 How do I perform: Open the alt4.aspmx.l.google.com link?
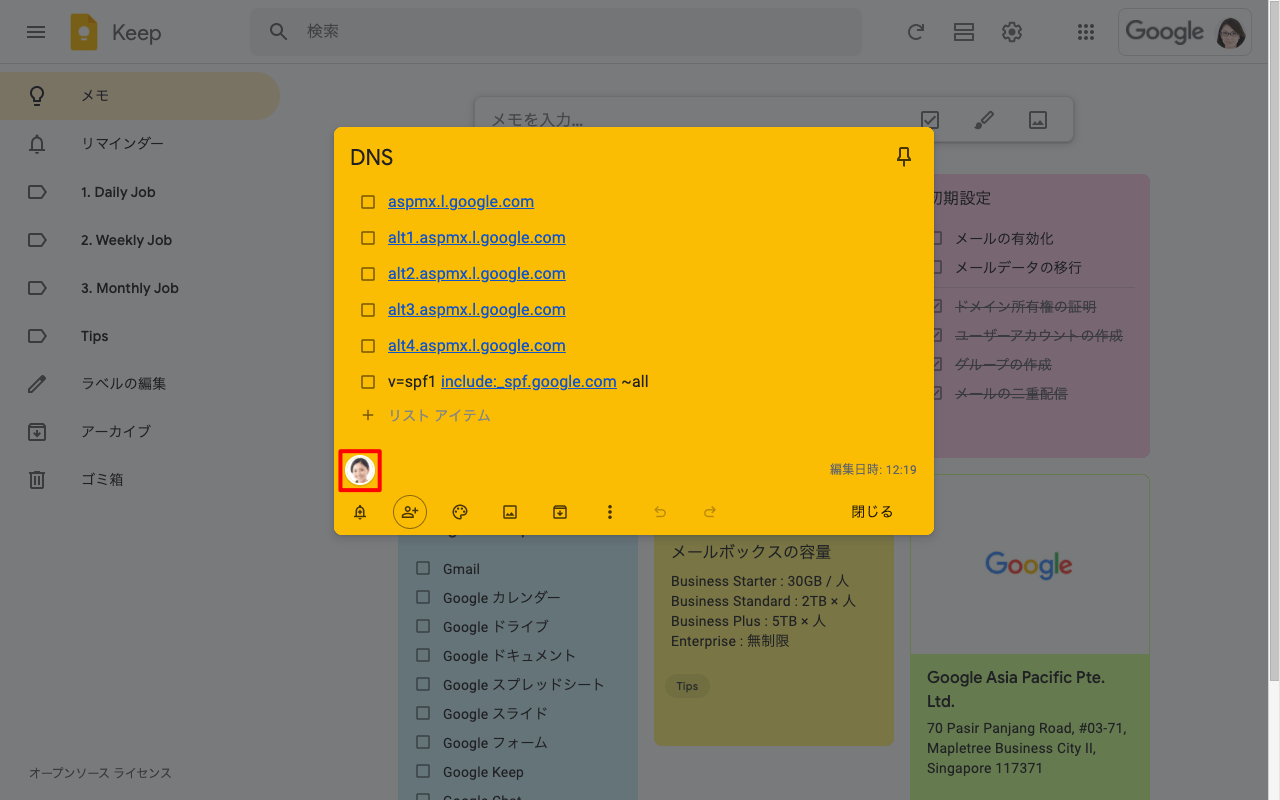[x=477, y=346]
